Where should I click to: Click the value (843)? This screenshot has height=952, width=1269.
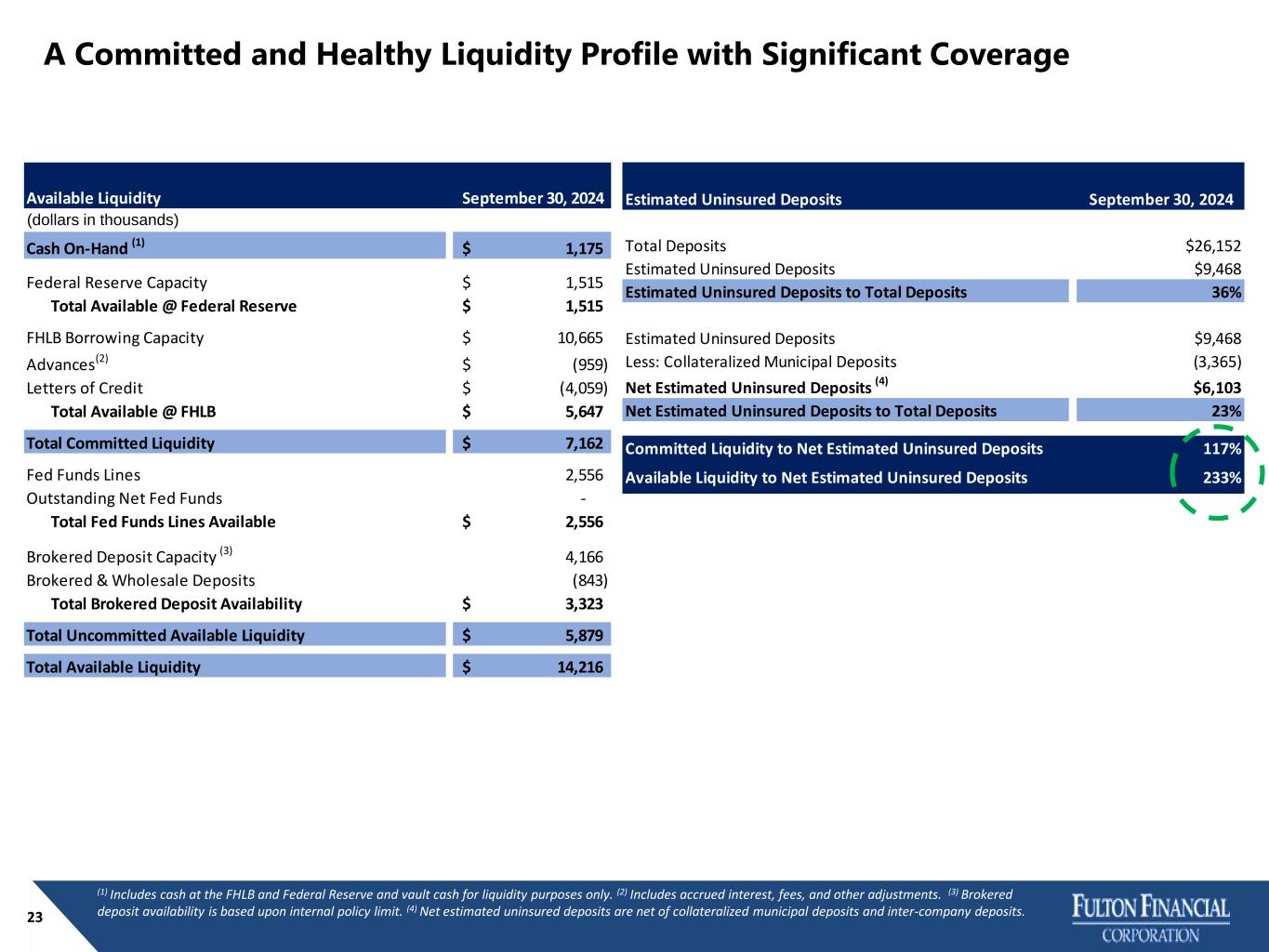tap(589, 580)
